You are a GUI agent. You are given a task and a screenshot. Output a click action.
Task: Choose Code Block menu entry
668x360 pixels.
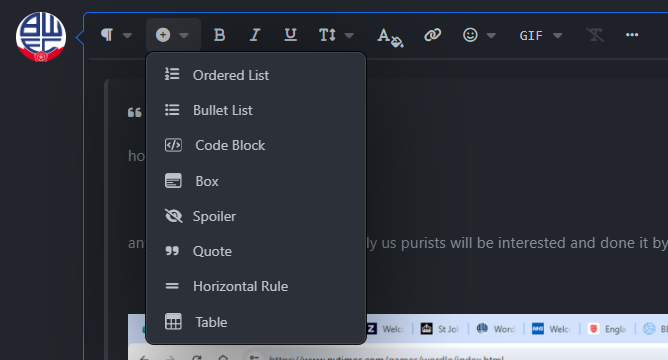256,145
